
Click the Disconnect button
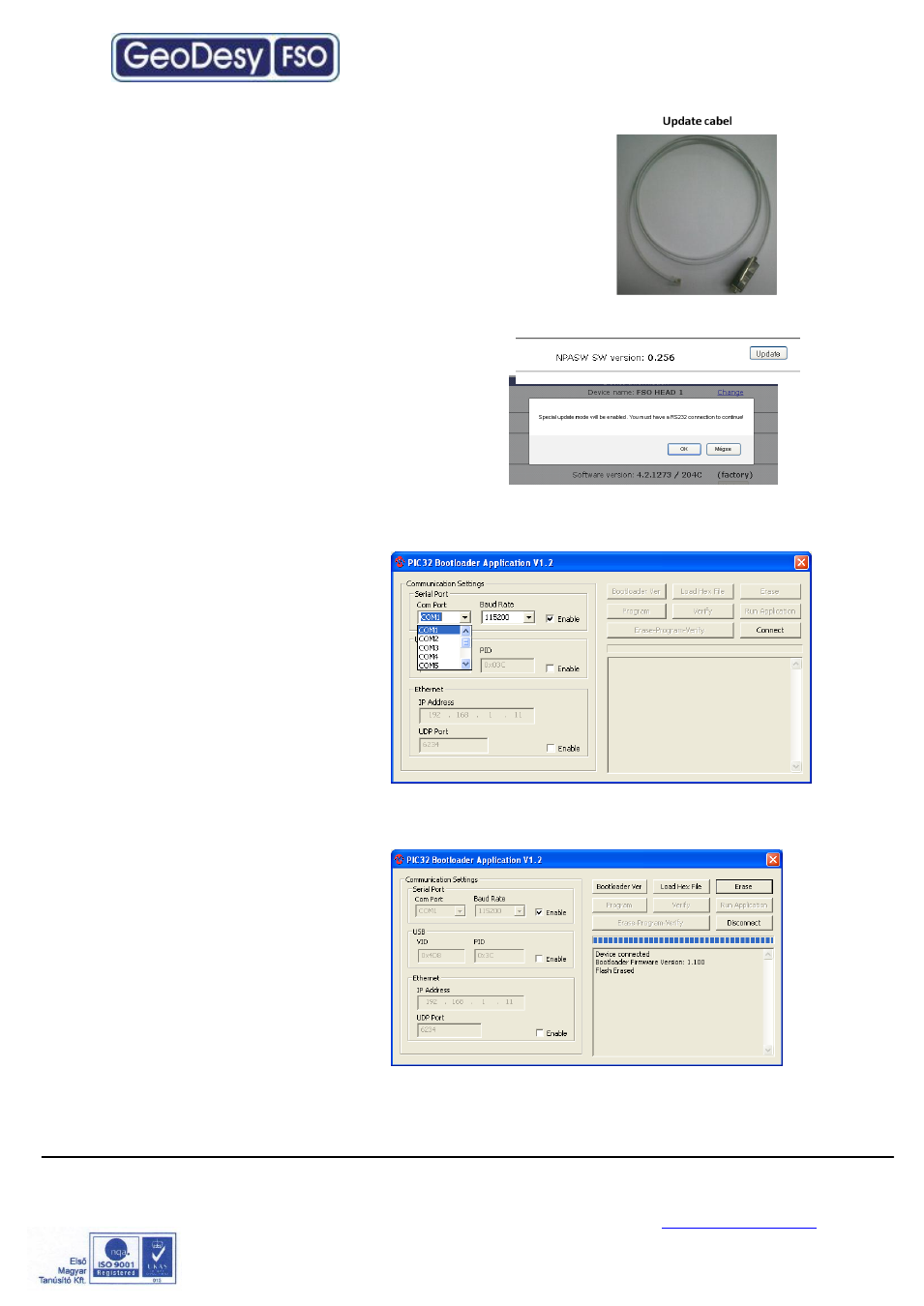point(744,923)
